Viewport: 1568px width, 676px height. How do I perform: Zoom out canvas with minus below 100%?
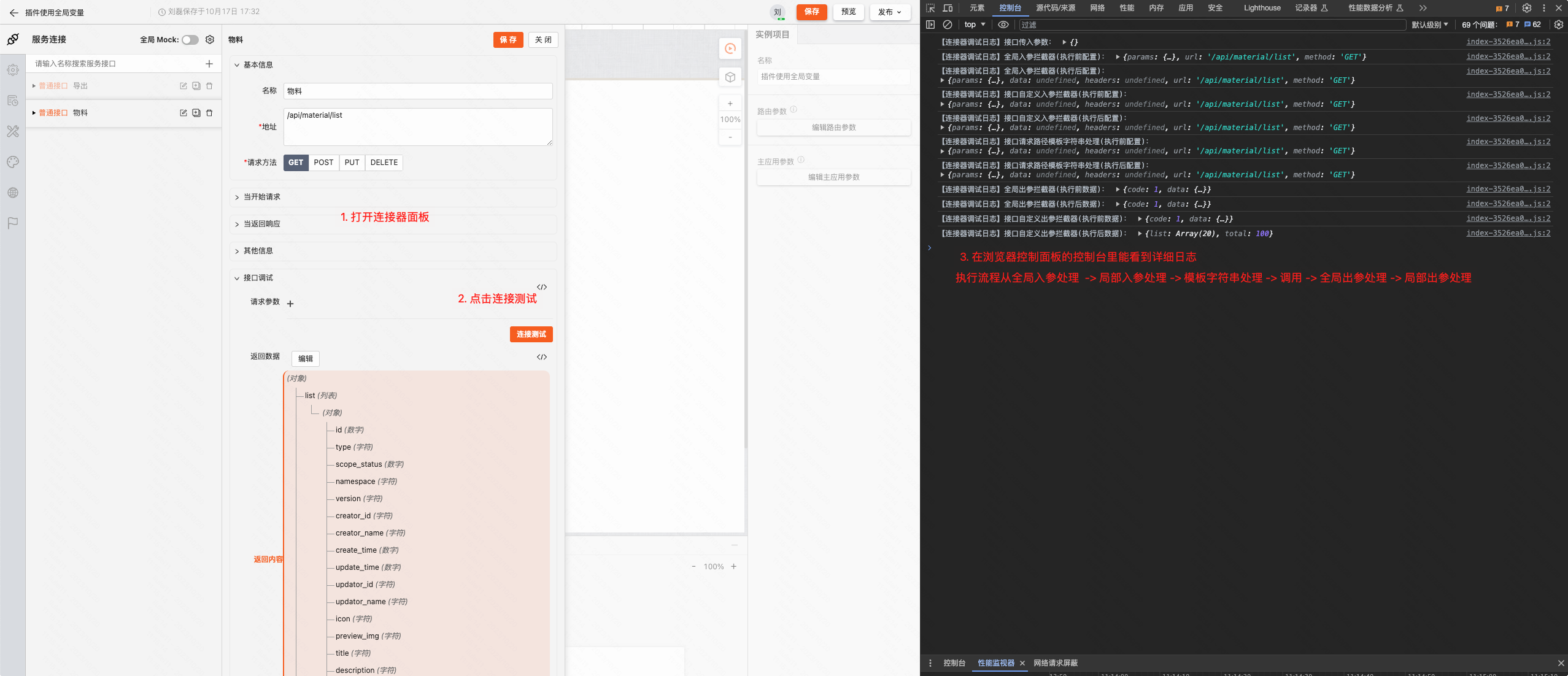point(730,137)
